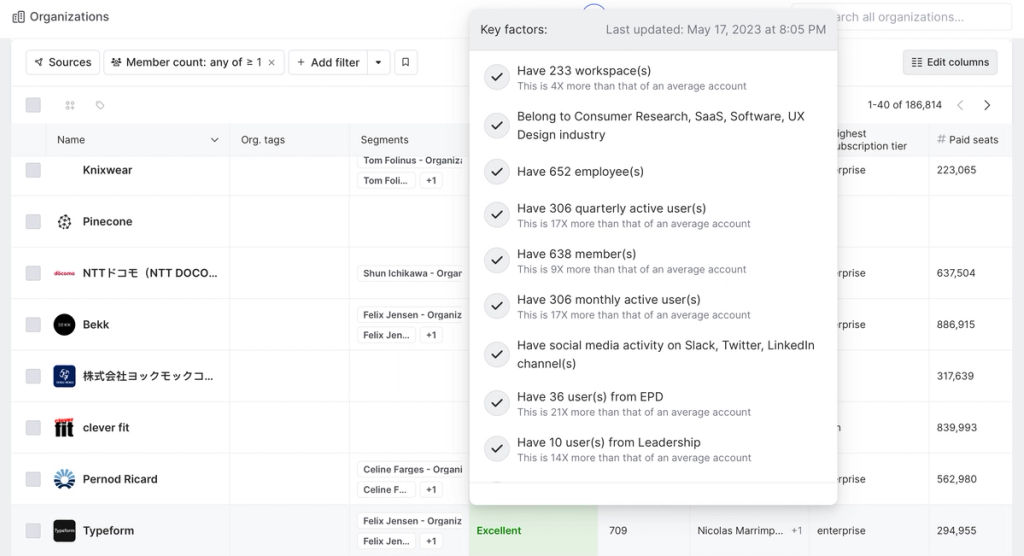1024x556 pixels.
Task: Click checkmark beside 36 user(s) from EPD
Action: coord(497,403)
